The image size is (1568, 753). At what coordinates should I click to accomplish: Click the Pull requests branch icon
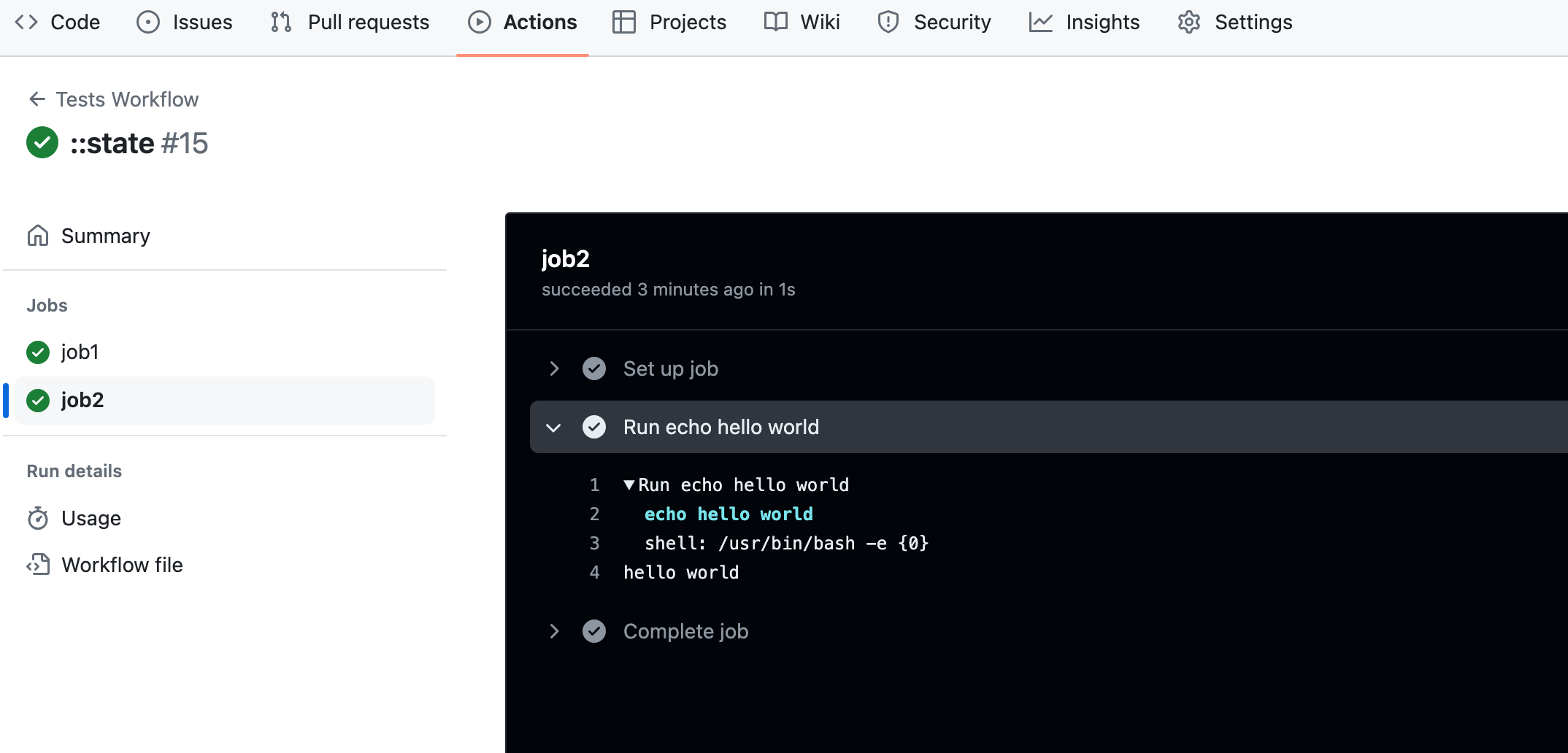280,22
